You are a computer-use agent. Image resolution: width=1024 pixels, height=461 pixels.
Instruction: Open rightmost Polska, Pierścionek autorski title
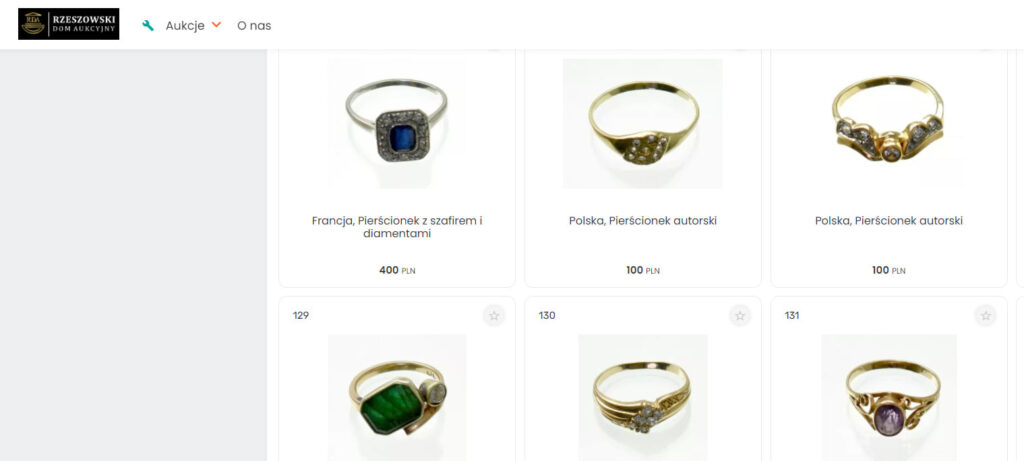pyautogui.click(x=889, y=221)
